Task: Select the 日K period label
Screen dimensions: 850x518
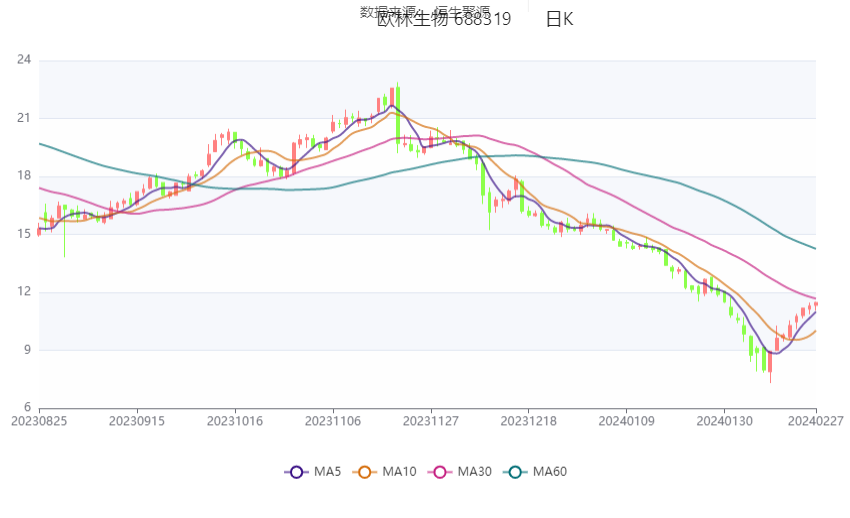Action: pos(560,19)
